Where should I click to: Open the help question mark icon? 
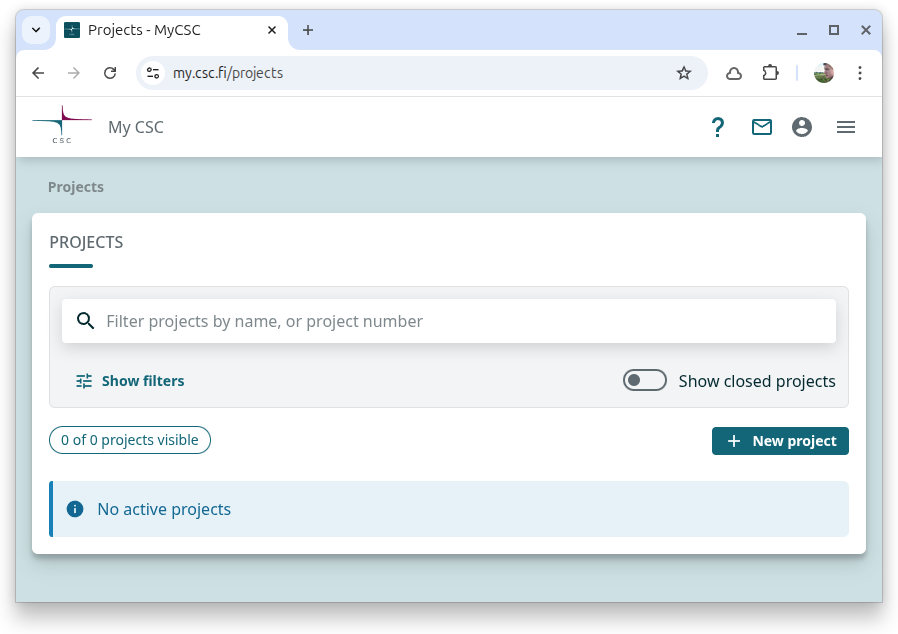click(x=717, y=127)
